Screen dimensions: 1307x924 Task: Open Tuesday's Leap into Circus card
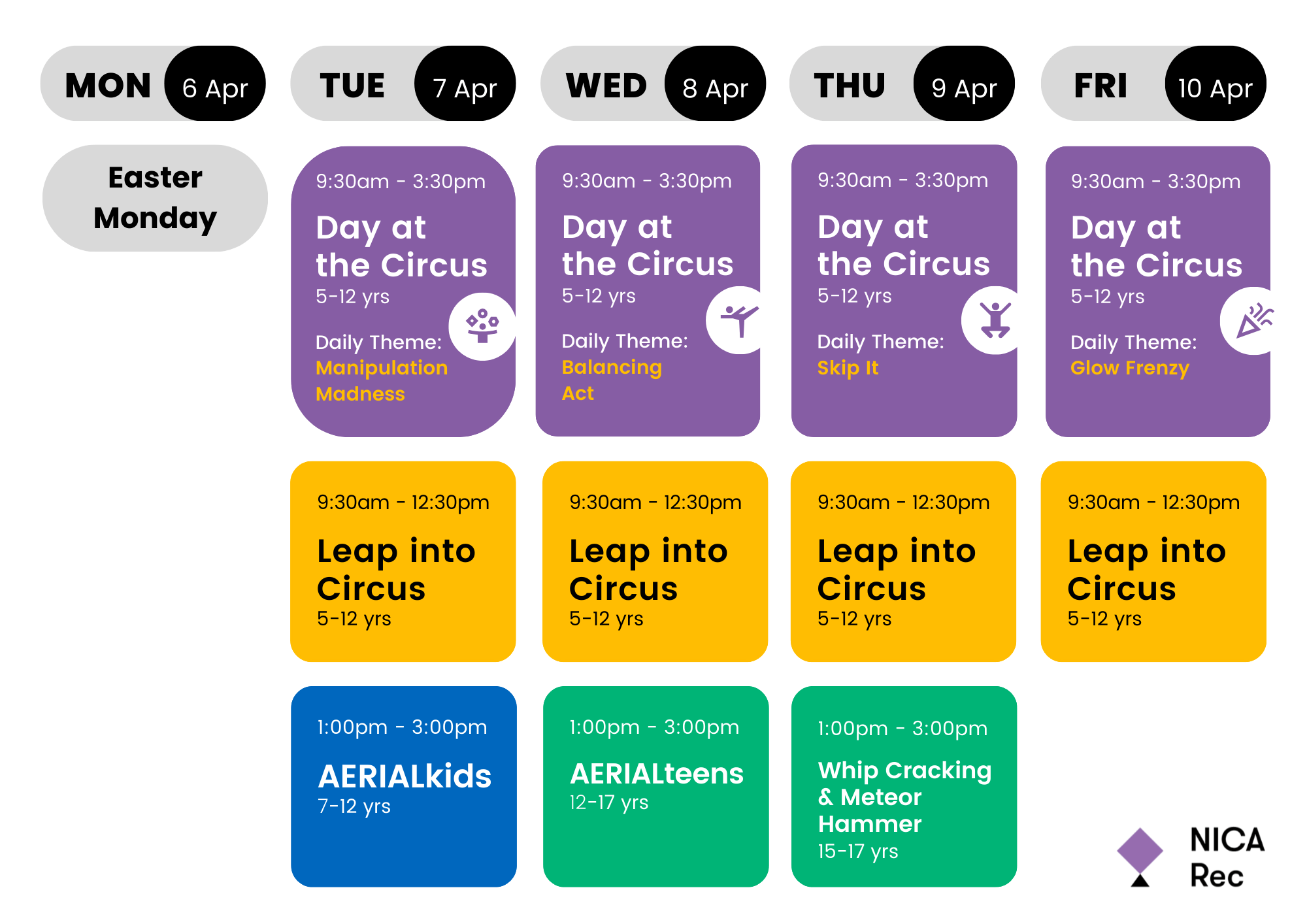click(x=403, y=561)
